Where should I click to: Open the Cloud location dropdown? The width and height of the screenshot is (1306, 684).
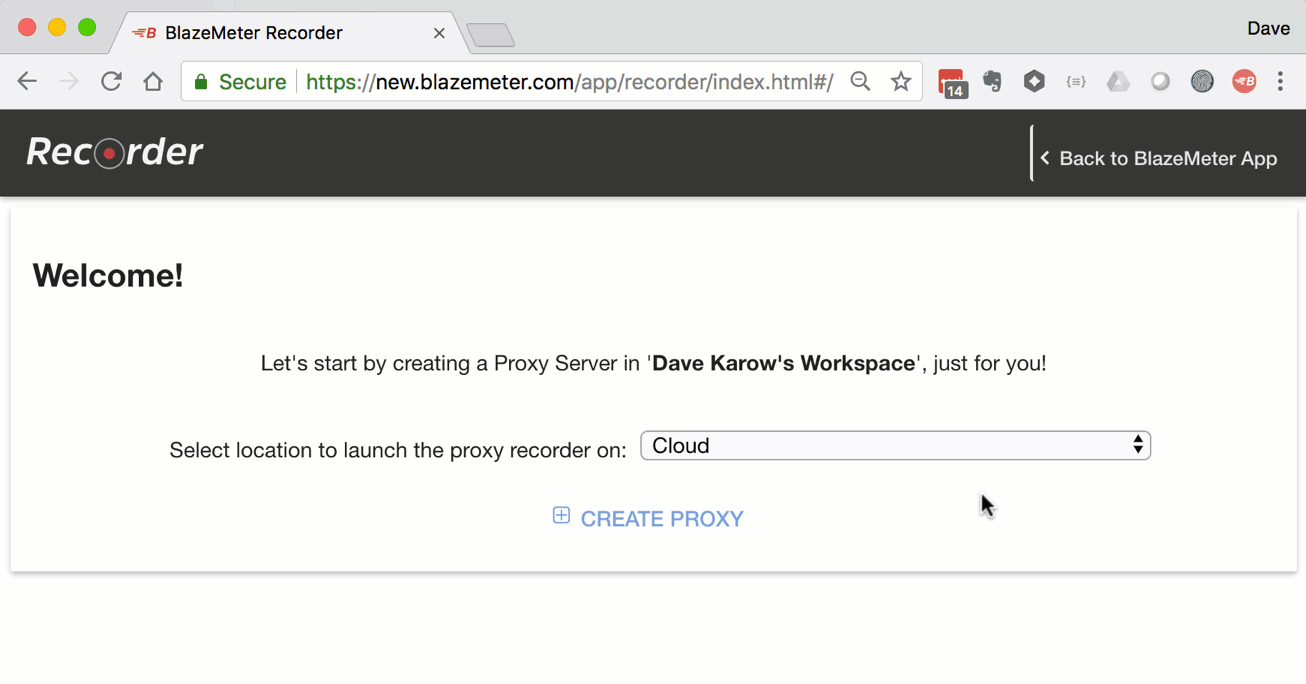click(x=895, y=446)
